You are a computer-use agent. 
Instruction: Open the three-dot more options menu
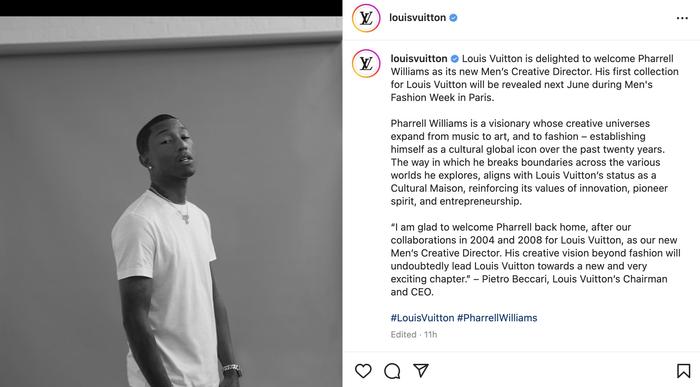682,18
